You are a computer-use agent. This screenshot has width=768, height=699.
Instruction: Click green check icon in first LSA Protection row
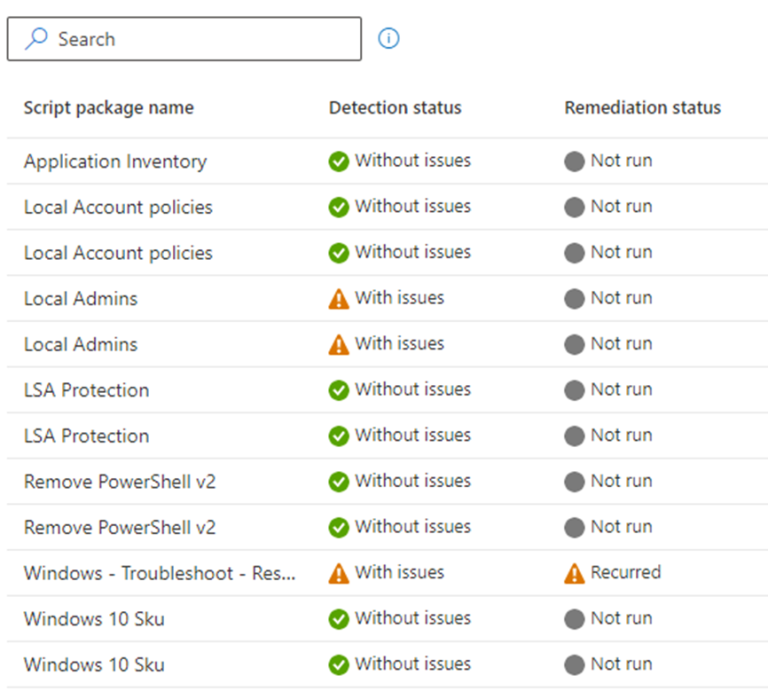coord(339,390)
